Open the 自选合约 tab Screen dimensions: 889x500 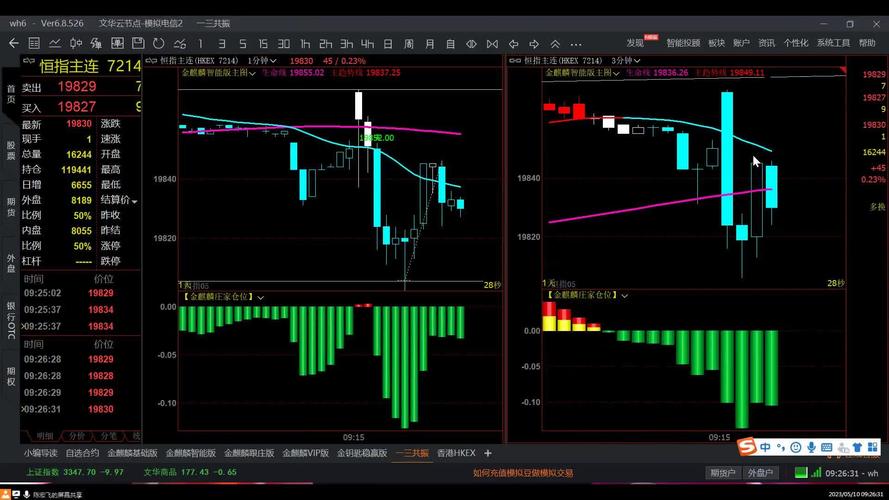click(x=82, y=453)
